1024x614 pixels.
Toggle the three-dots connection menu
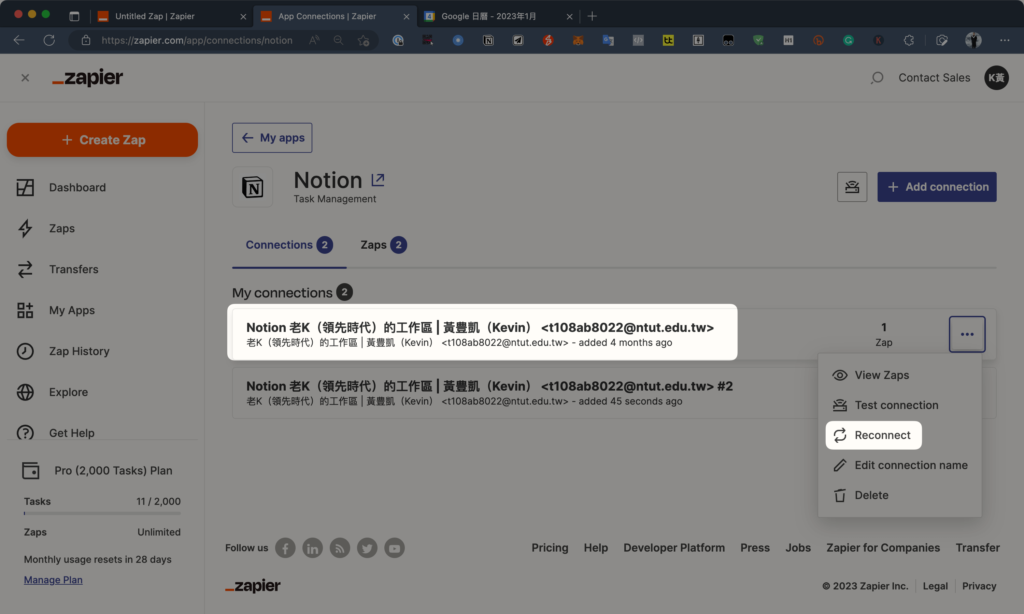tap(967, 334)
